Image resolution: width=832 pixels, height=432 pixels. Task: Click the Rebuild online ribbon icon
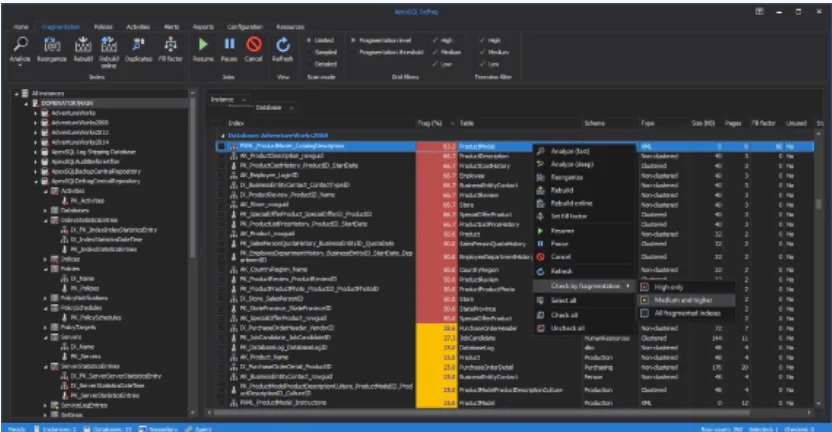pyautogui.click(x=109, y=45)
